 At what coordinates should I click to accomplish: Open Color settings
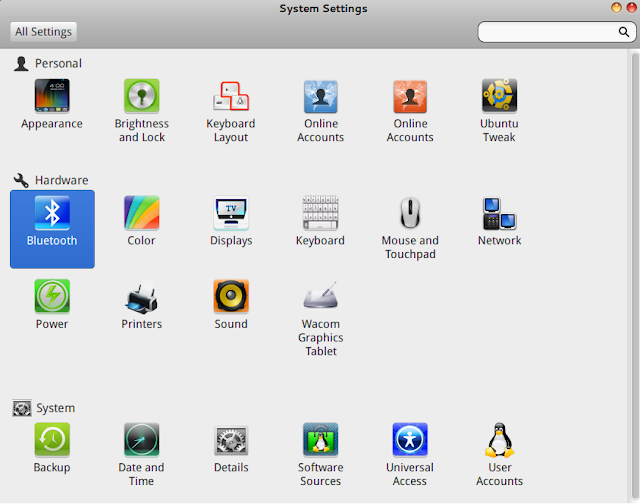point(141,221)
